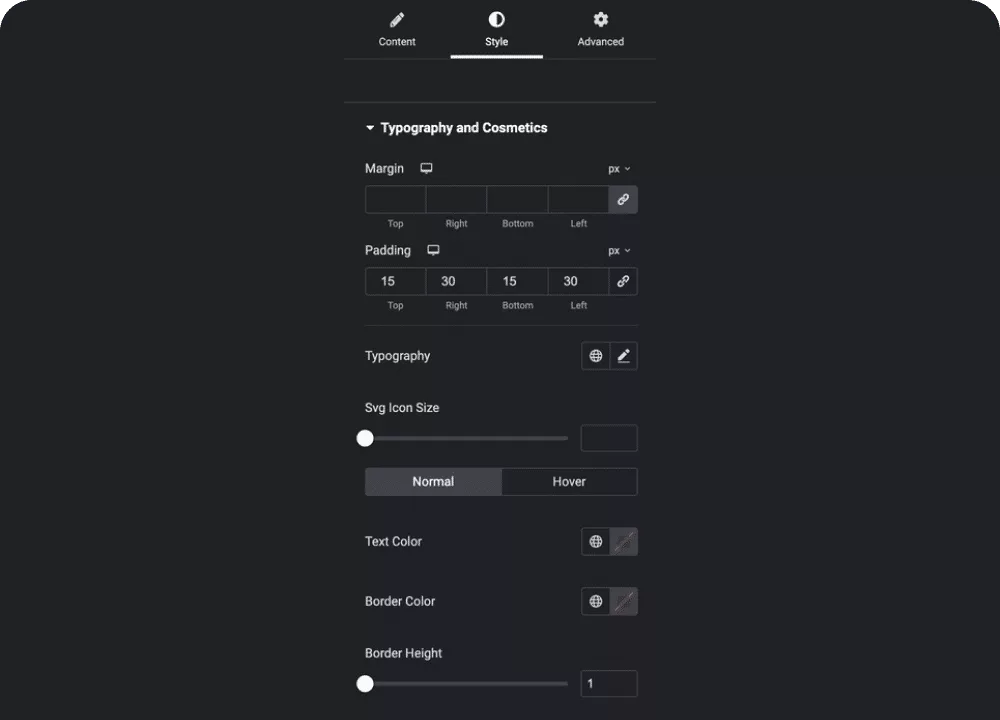Open the Border Color swatch picker

click(x=624, y=601)
